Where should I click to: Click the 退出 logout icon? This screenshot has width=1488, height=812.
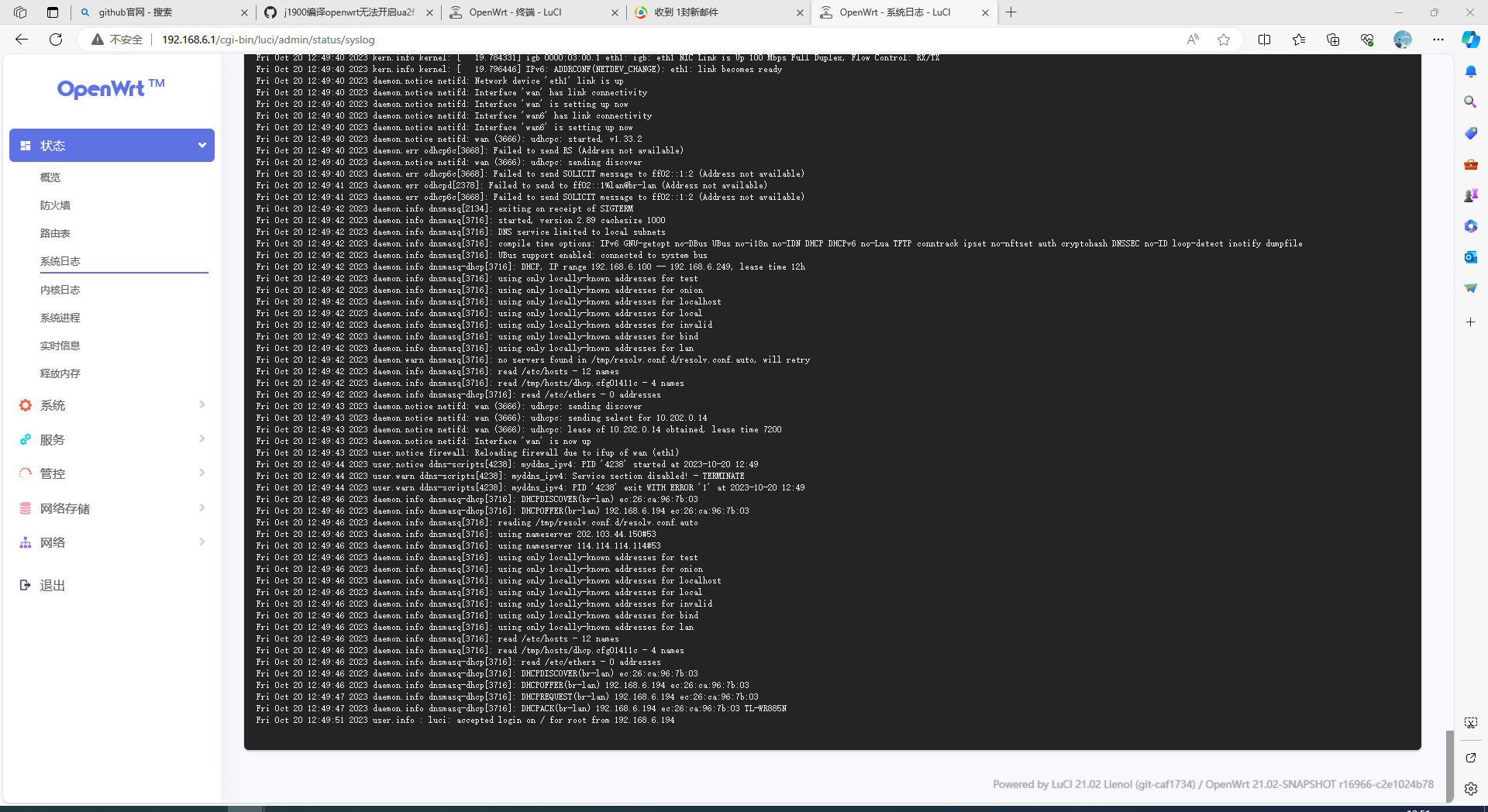pos(25,585)
